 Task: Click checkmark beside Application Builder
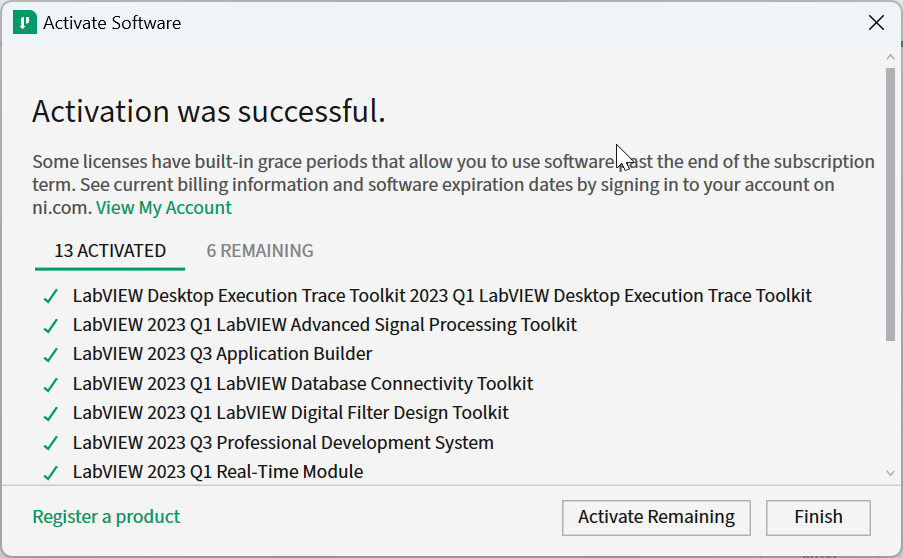[x=51, y=355]
